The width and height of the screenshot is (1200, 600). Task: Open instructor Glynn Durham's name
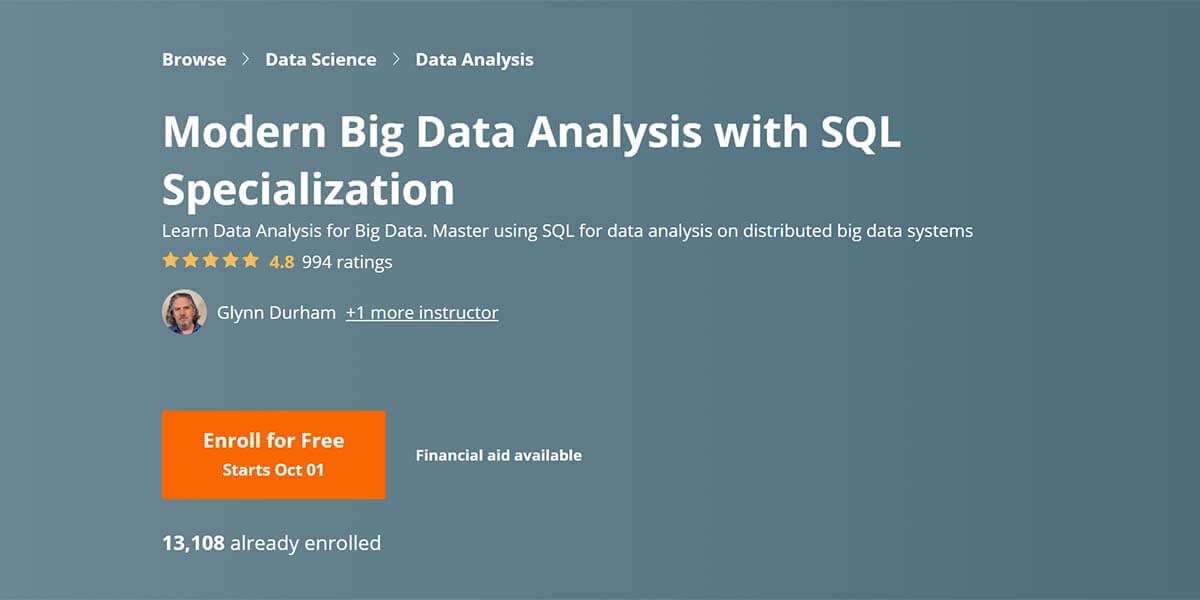coord(276,313)
